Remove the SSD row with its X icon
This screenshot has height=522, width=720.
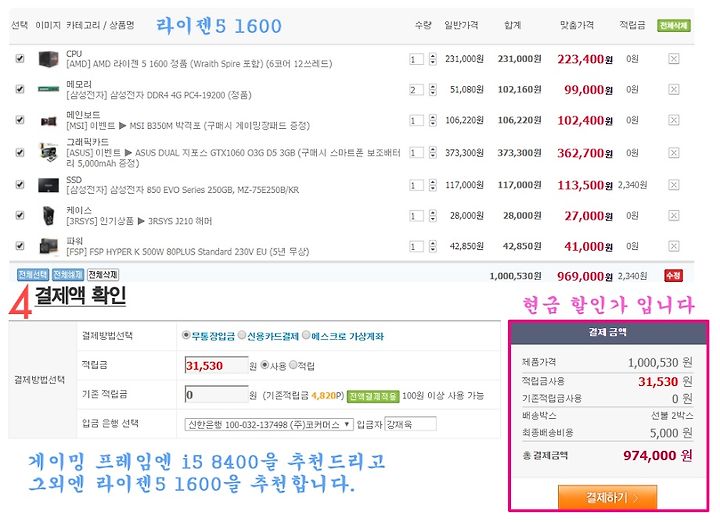coord(673,185)
